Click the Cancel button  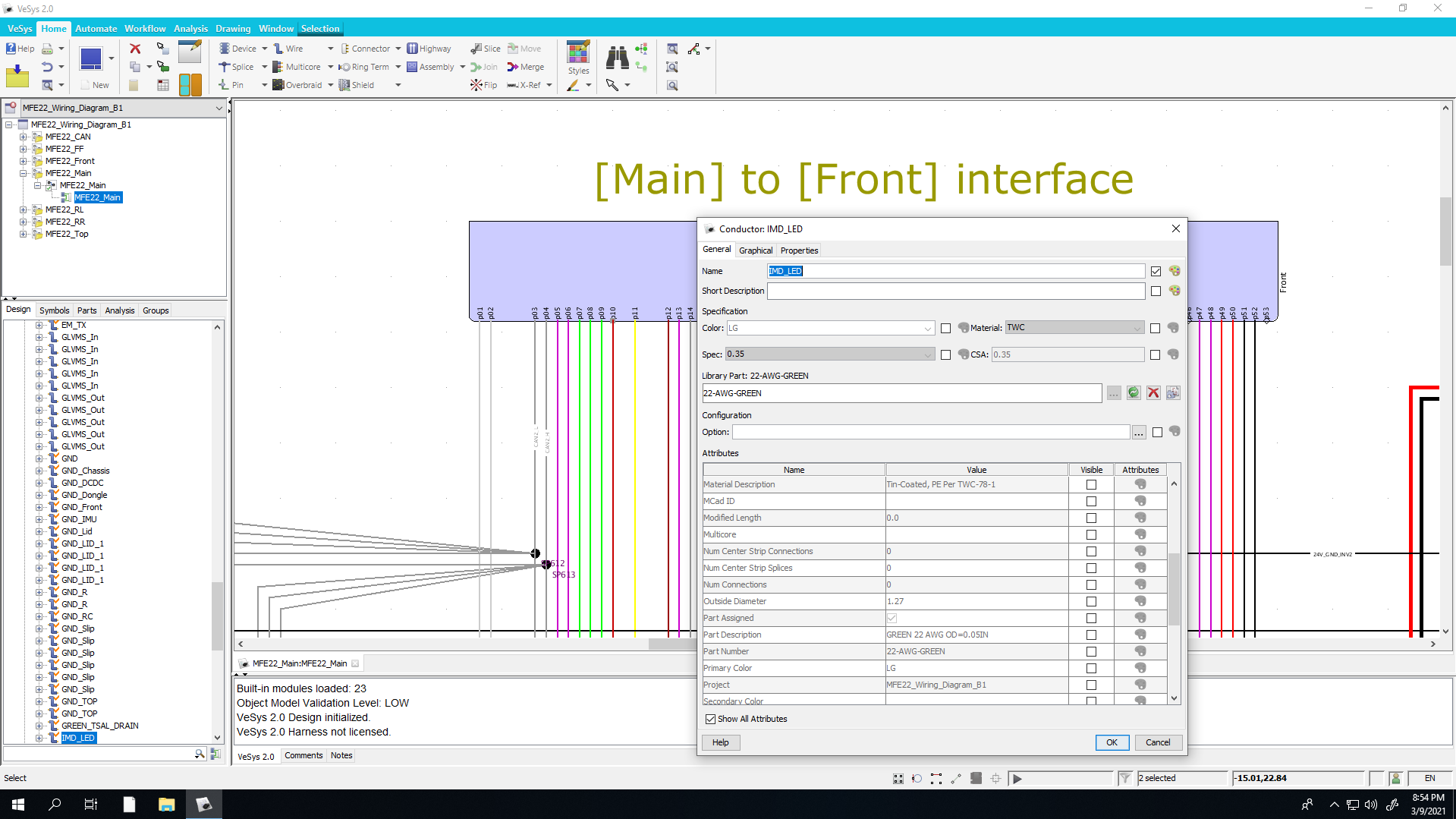point(1157,742)
